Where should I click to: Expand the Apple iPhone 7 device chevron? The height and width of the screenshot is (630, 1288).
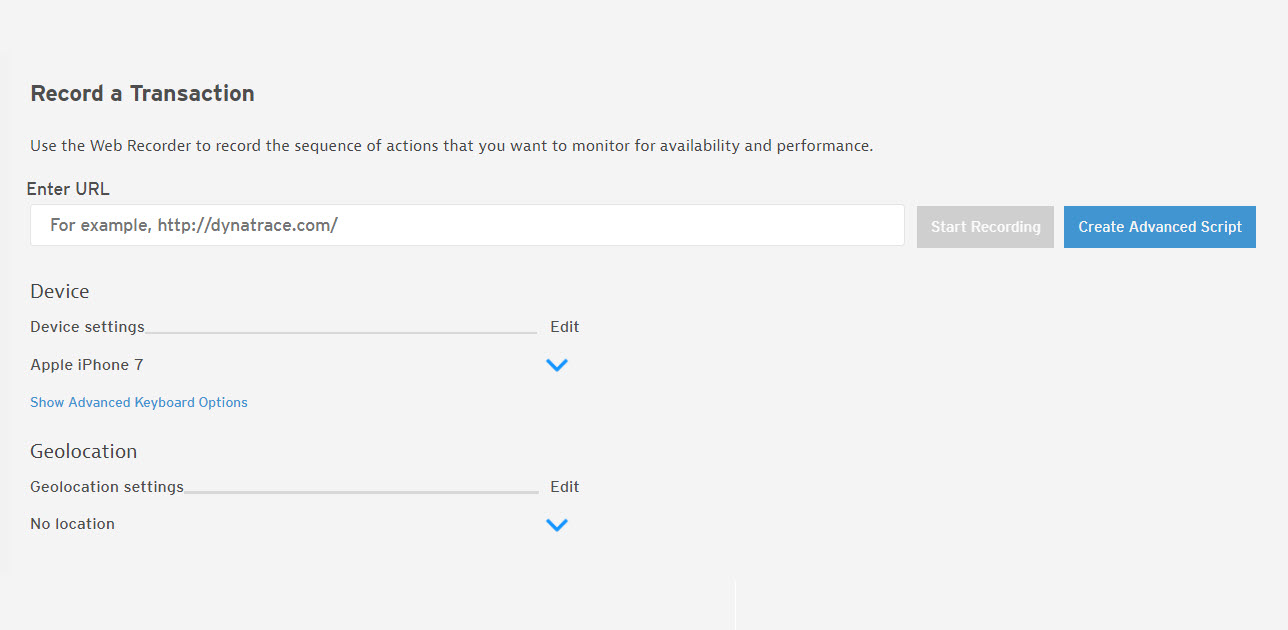coord(557,365)
